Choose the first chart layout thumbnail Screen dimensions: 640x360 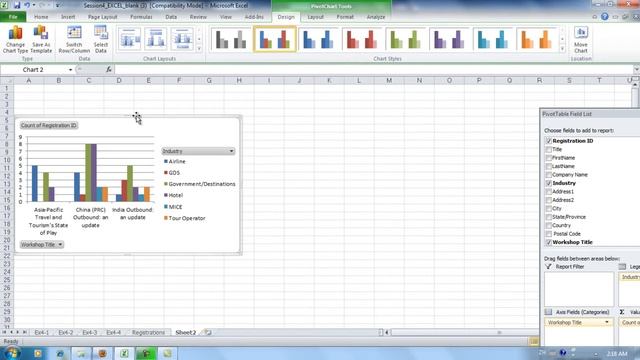click(130, 39)
